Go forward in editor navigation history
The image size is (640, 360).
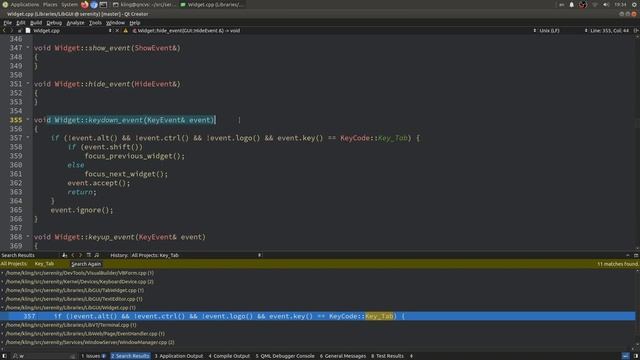click(11, 31)
